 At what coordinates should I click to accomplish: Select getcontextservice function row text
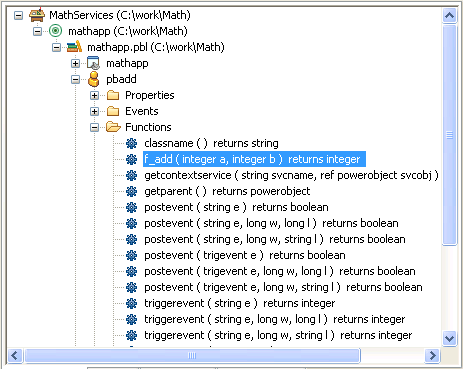point(291,175)
